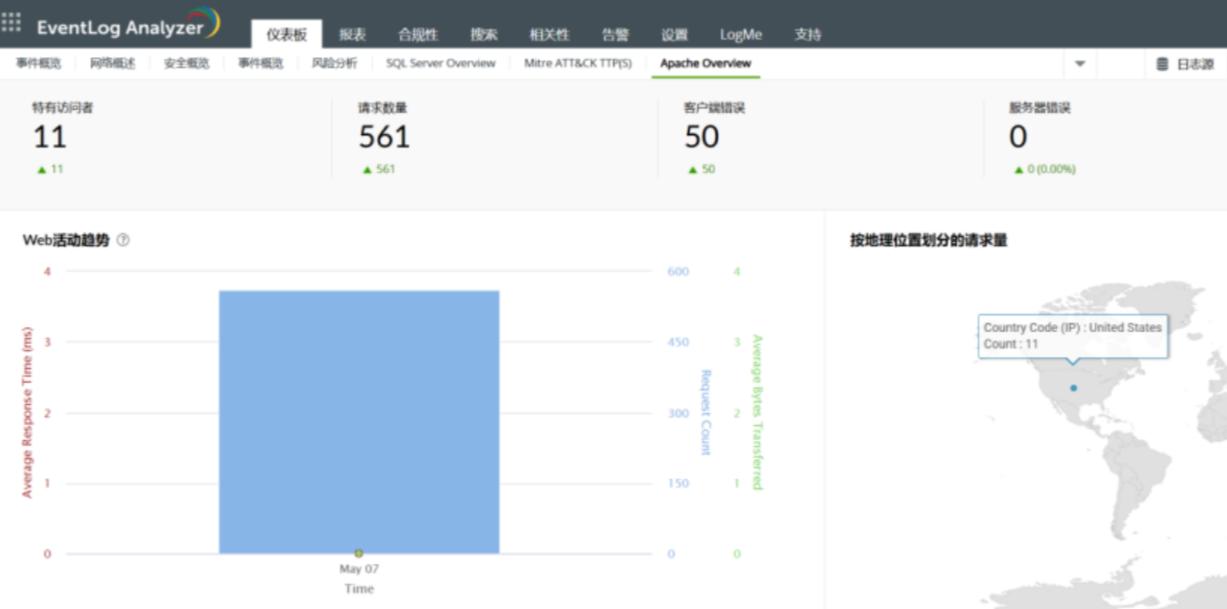1227x609 pixels.
Task: Select the 仪表板 main tab
Action: click(x=287, y=34)
